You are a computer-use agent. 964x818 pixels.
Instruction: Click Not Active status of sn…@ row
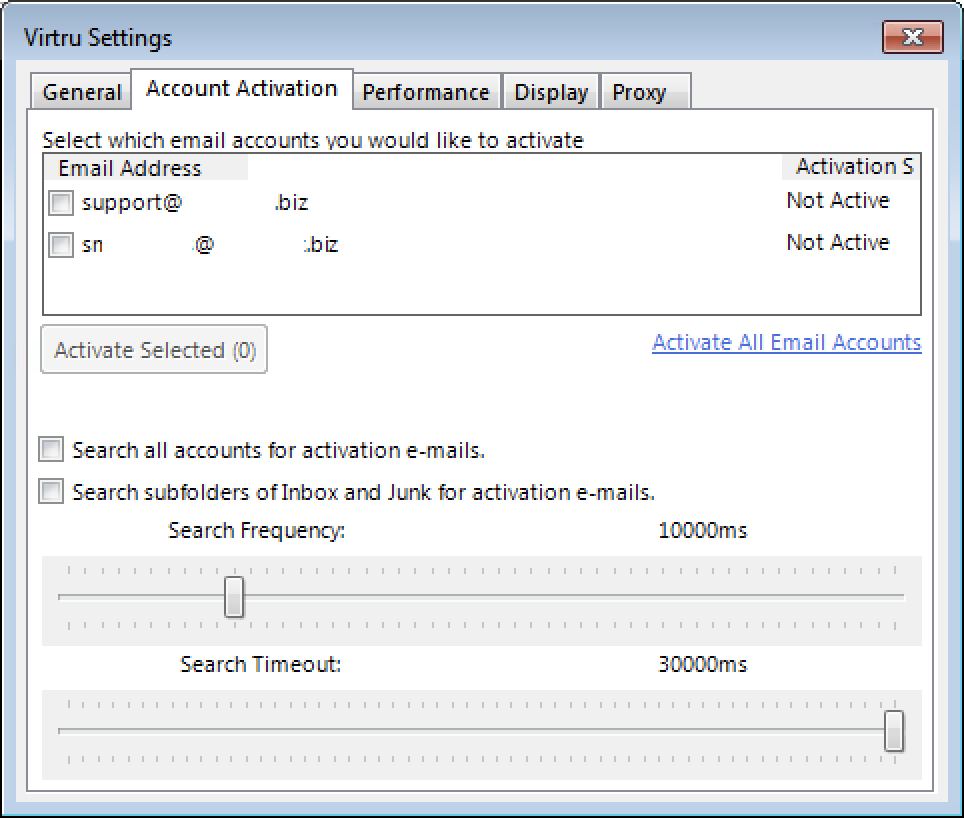[838, 242]
